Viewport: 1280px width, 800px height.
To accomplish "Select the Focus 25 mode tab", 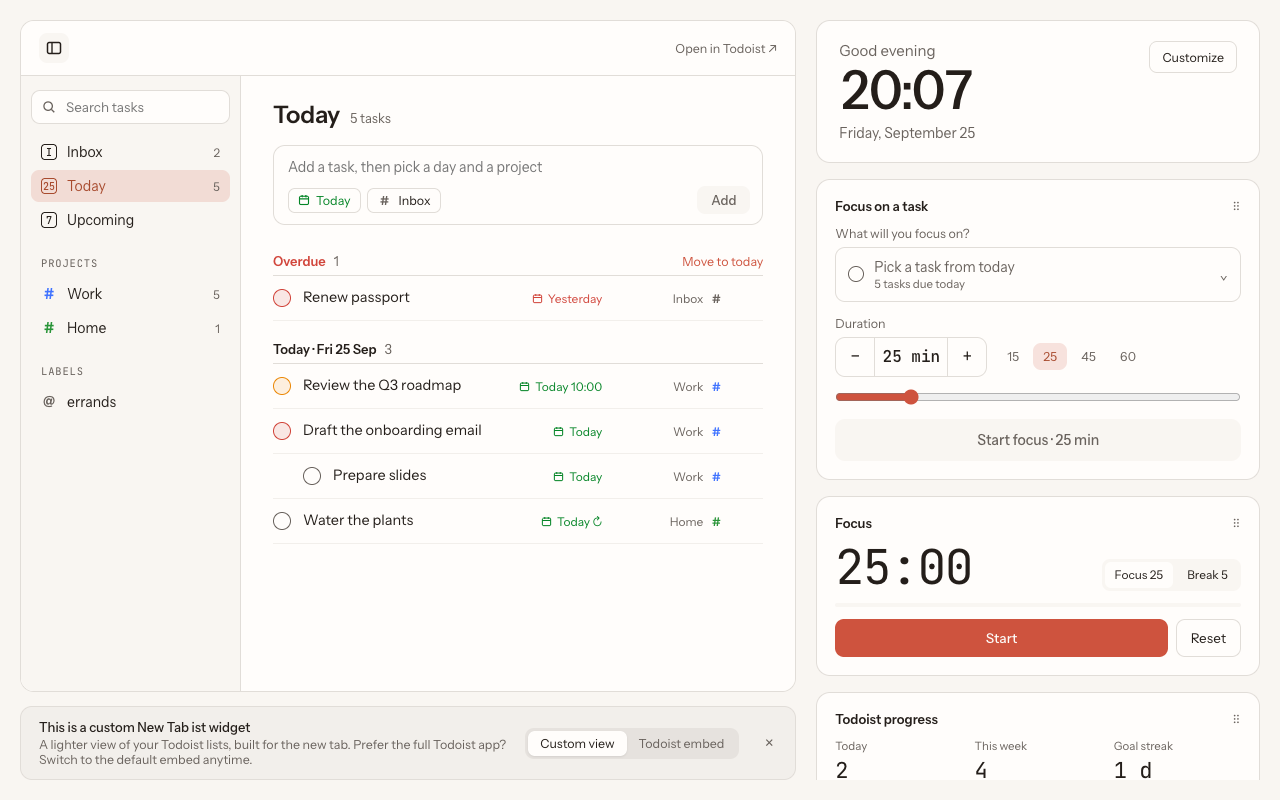I will coord(1139,575).
